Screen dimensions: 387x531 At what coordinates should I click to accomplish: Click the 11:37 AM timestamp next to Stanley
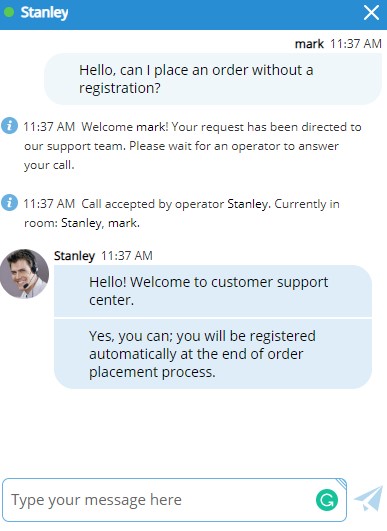coord(127,256)
